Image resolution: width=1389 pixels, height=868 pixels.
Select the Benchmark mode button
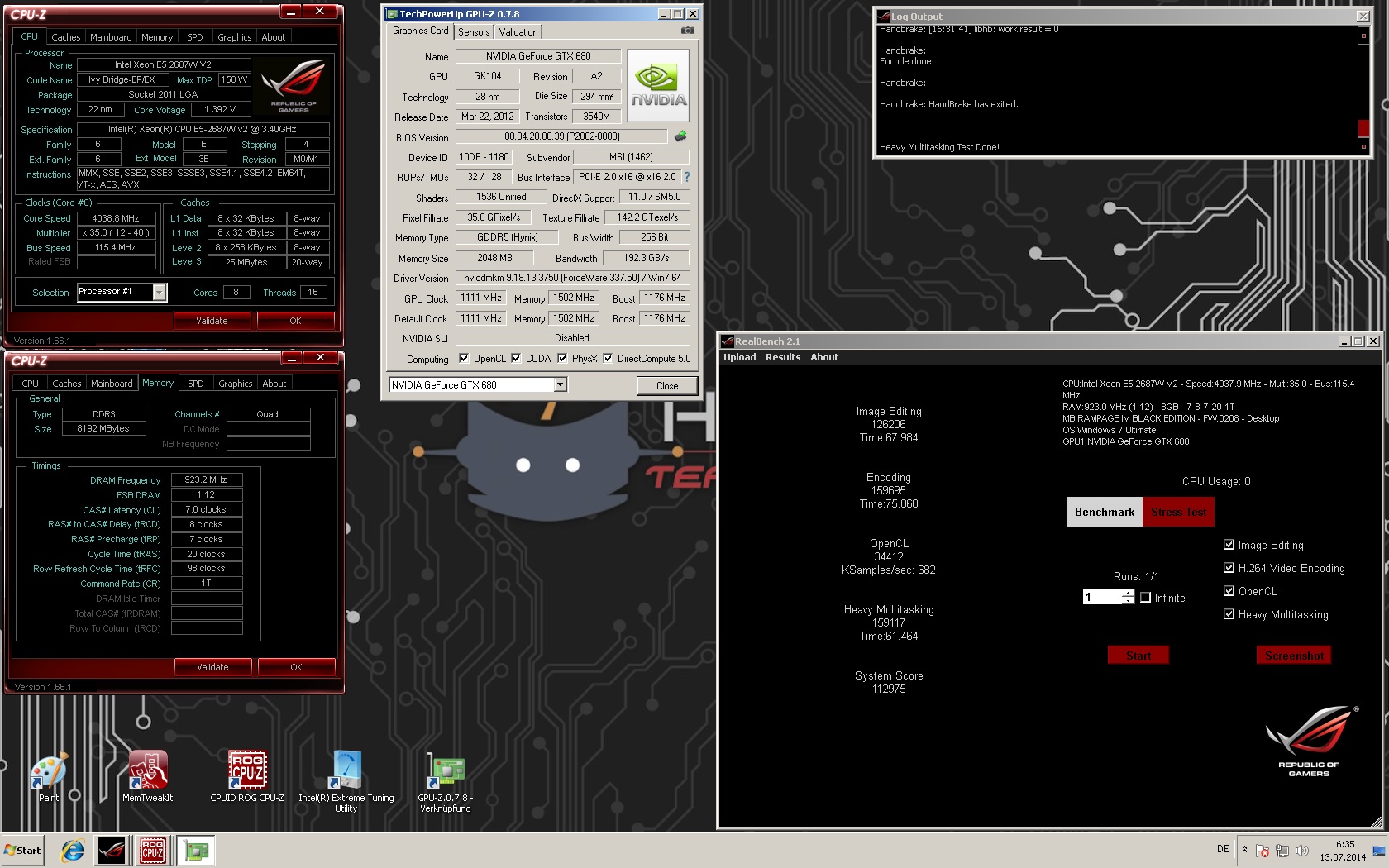point(1104,512)
